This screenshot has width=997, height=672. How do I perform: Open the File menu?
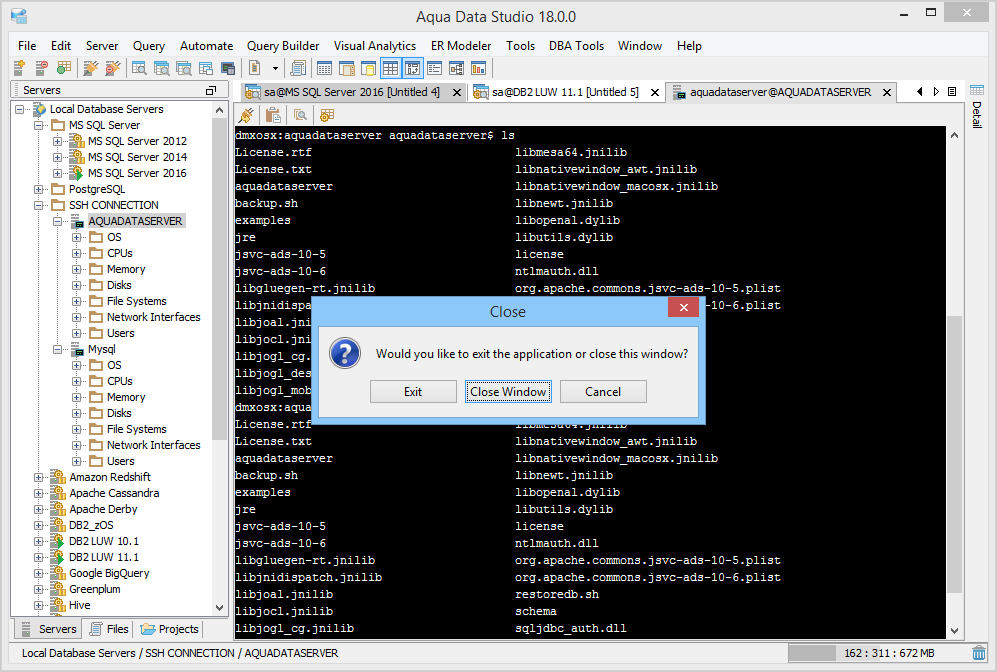tap(27, 46)
